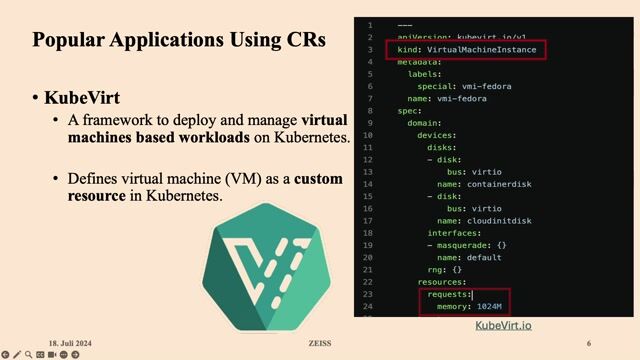The height and width of the screenshot is (360, 640).
Task: Click the KubeVirt logo image
Action: tap(267, 267)
